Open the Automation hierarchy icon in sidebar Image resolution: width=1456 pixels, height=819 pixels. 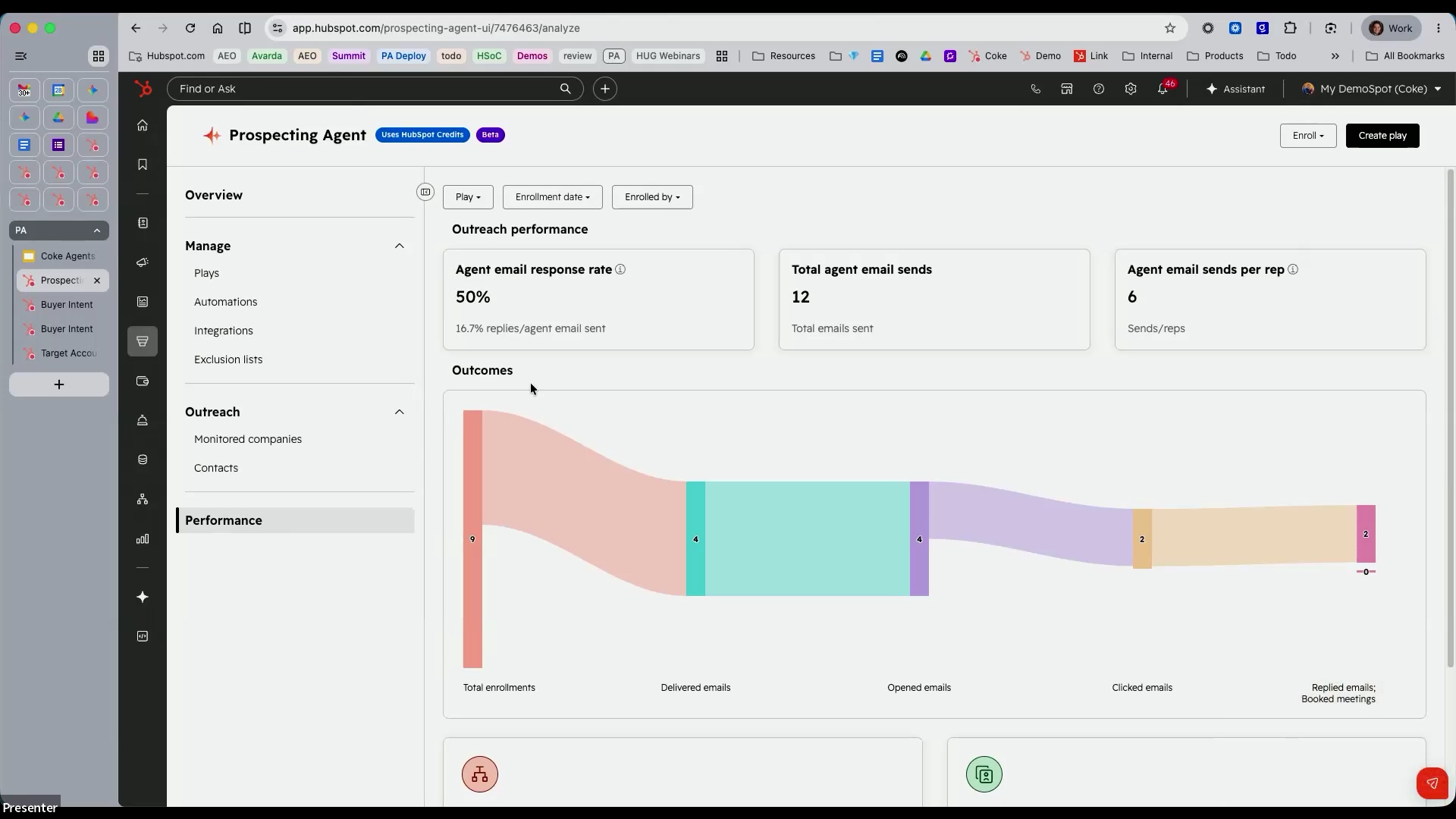[143, 499]
